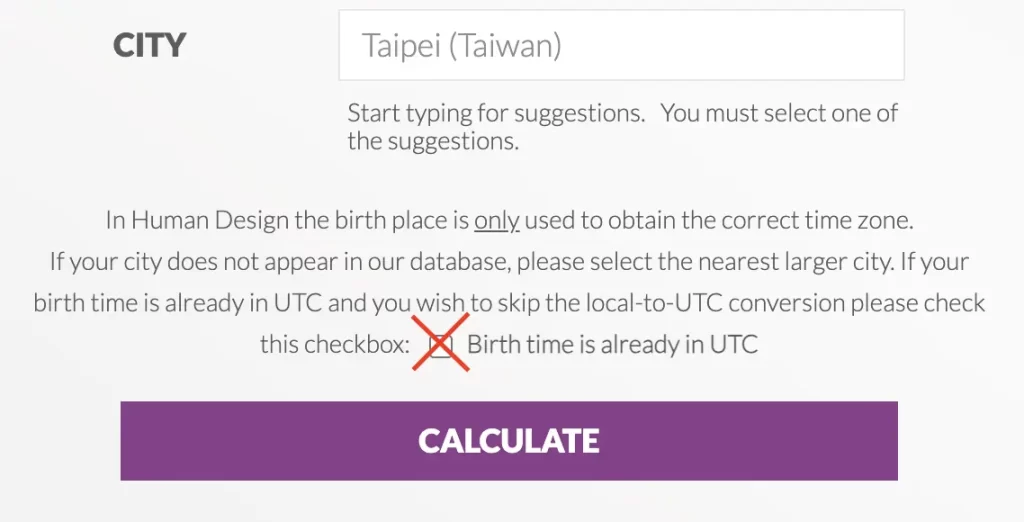The height and width of the screenshot is (522, 1024).
Task: Click the City input field
Action: point(621,45)
